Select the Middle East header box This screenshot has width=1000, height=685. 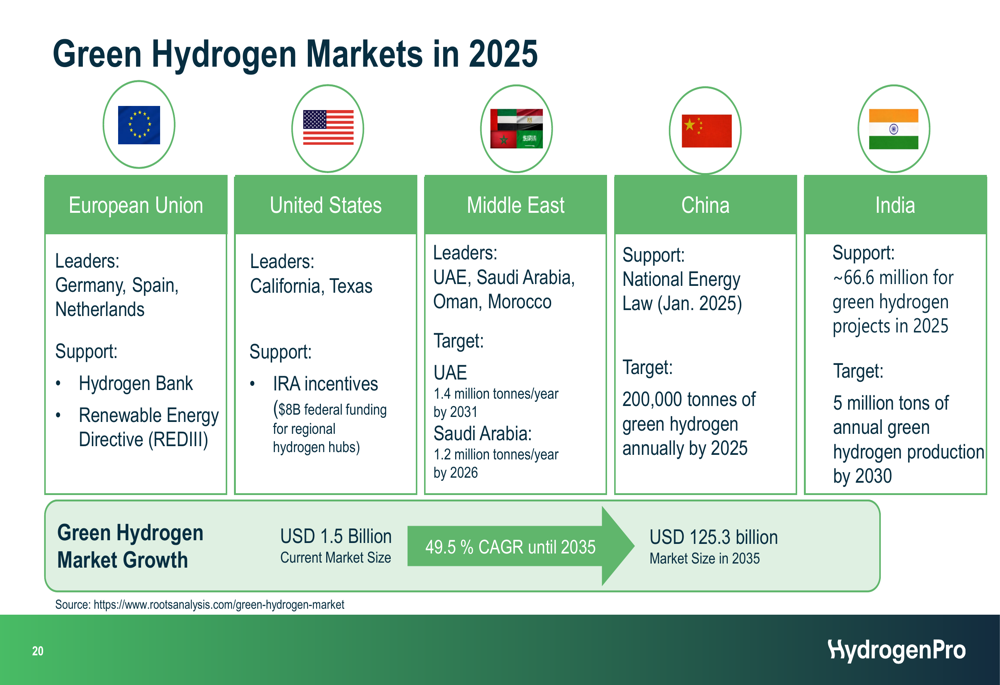[515, 205]
